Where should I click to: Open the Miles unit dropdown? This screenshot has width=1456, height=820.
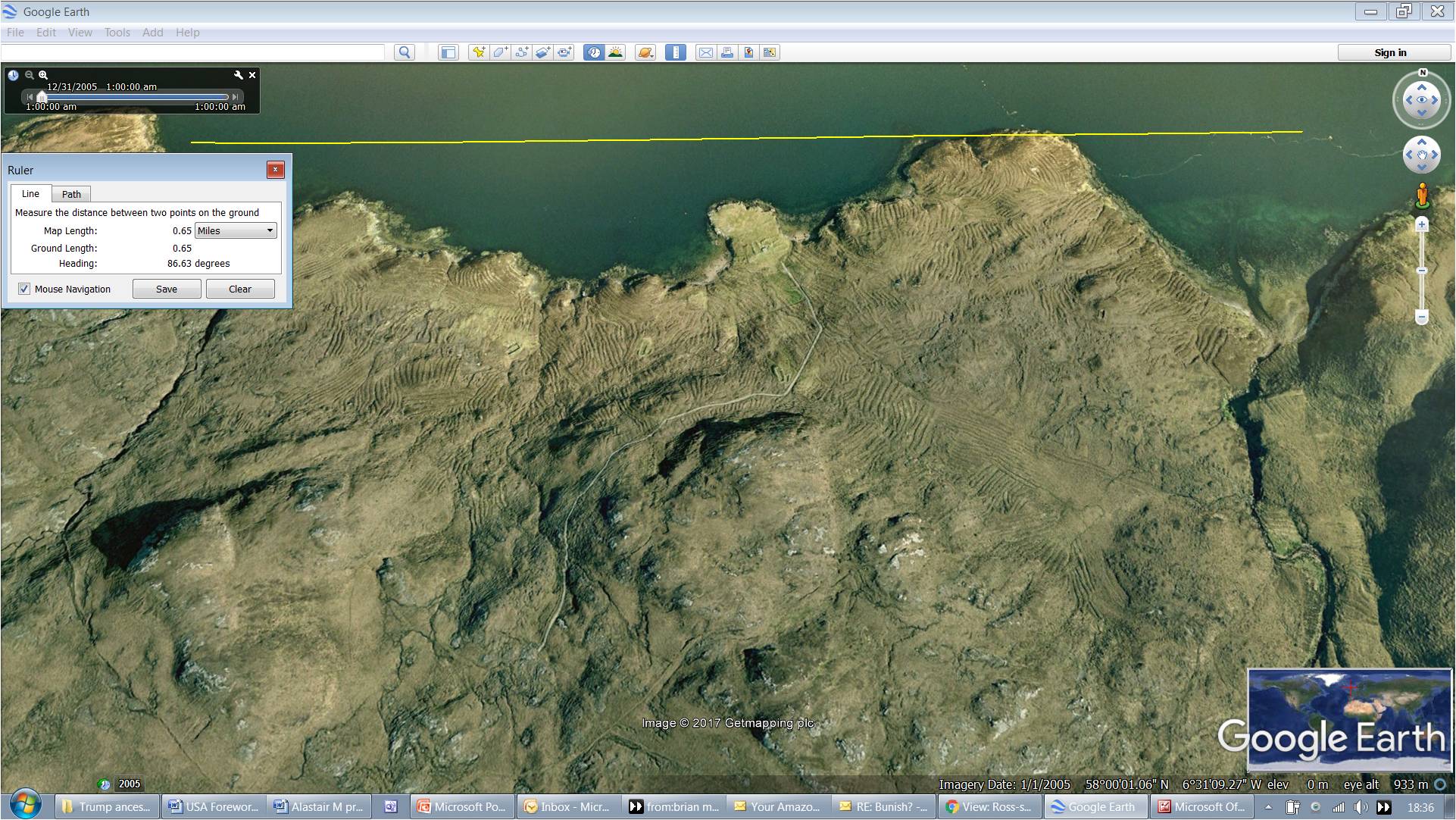236,230
